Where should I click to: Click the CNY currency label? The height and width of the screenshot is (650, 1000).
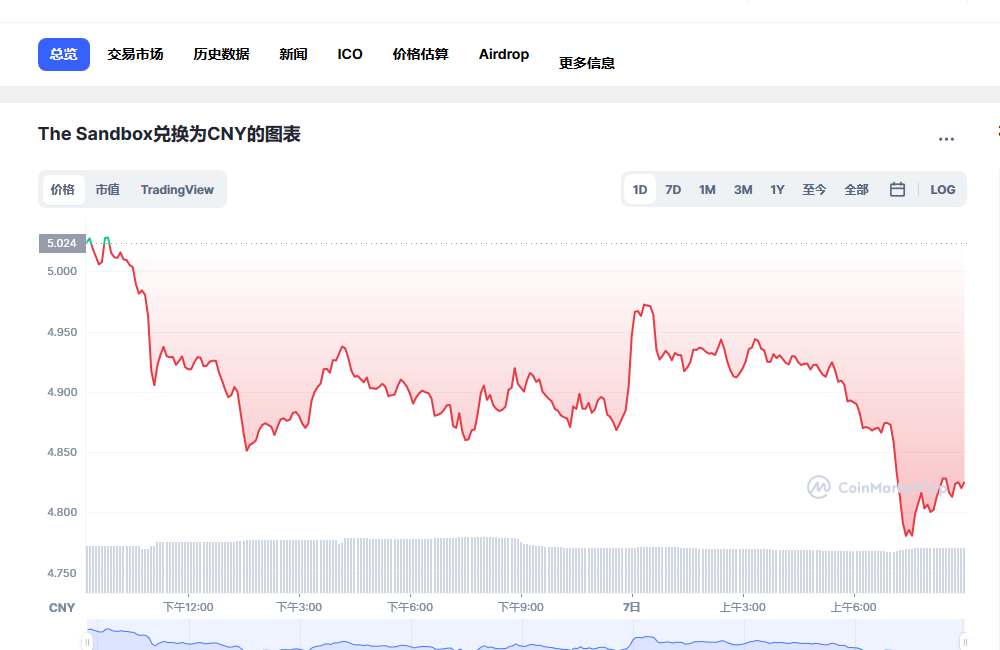(62, 608)
